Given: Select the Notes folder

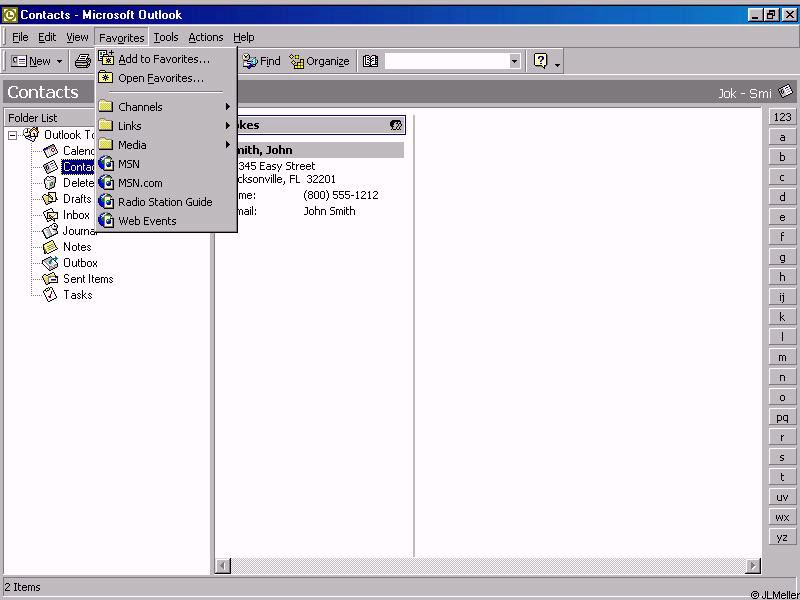Looking at the screenshot, I should [x=77, y=247].
